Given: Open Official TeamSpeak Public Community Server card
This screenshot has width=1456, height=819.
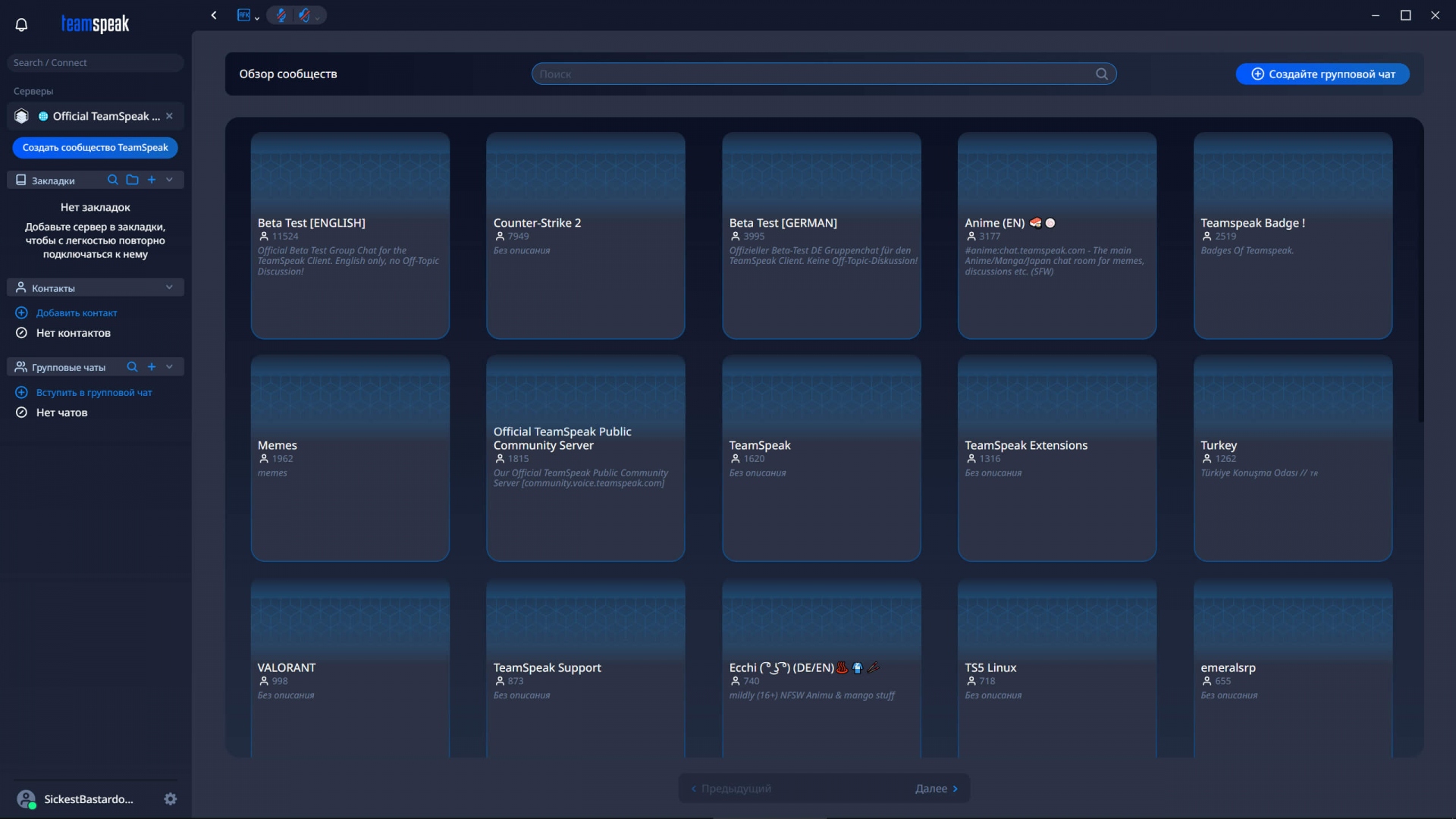Looking at the screenshot, I should click(x=585, y=458).
